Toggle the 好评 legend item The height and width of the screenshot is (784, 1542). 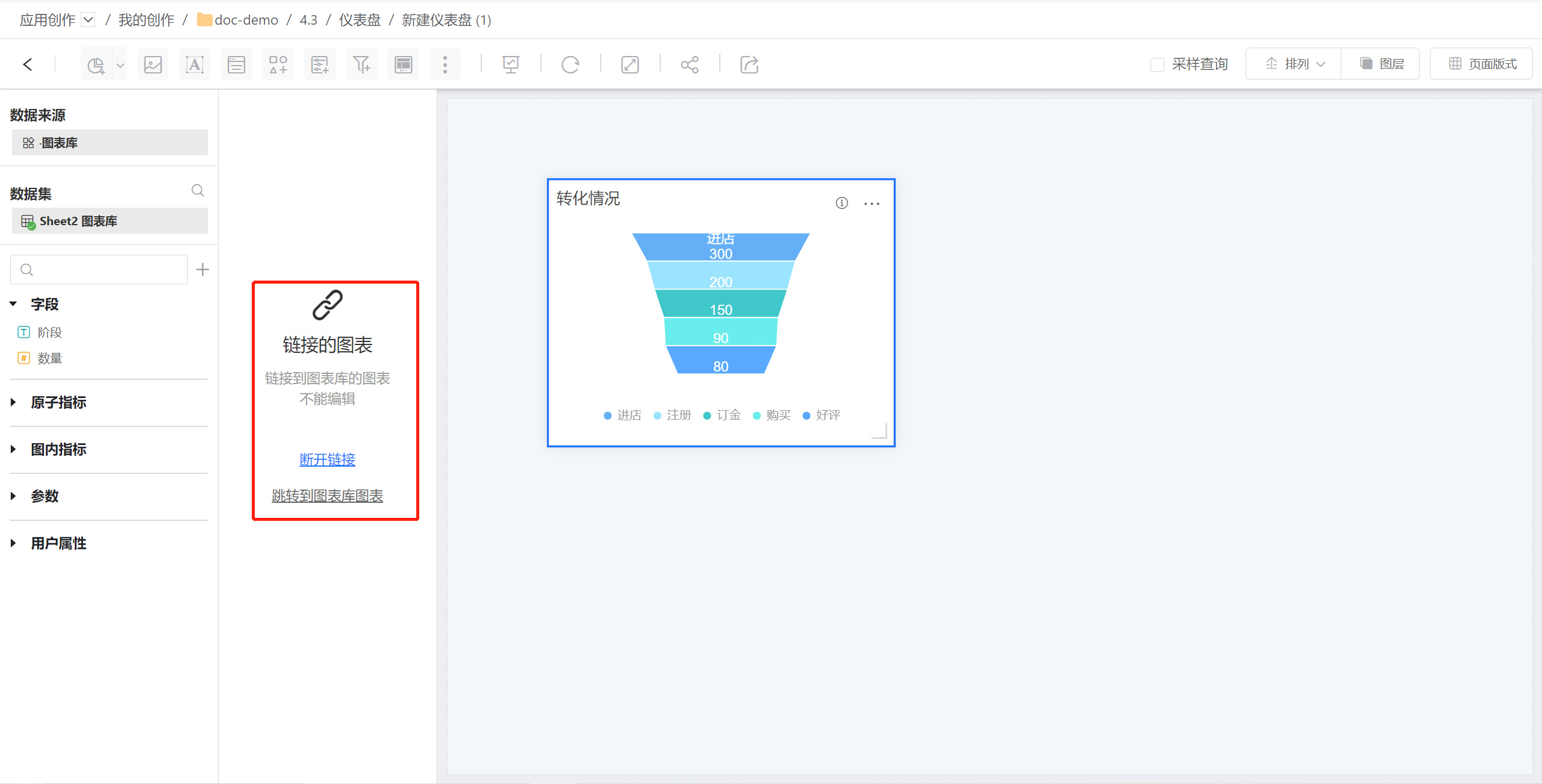[x=822, y=415]
